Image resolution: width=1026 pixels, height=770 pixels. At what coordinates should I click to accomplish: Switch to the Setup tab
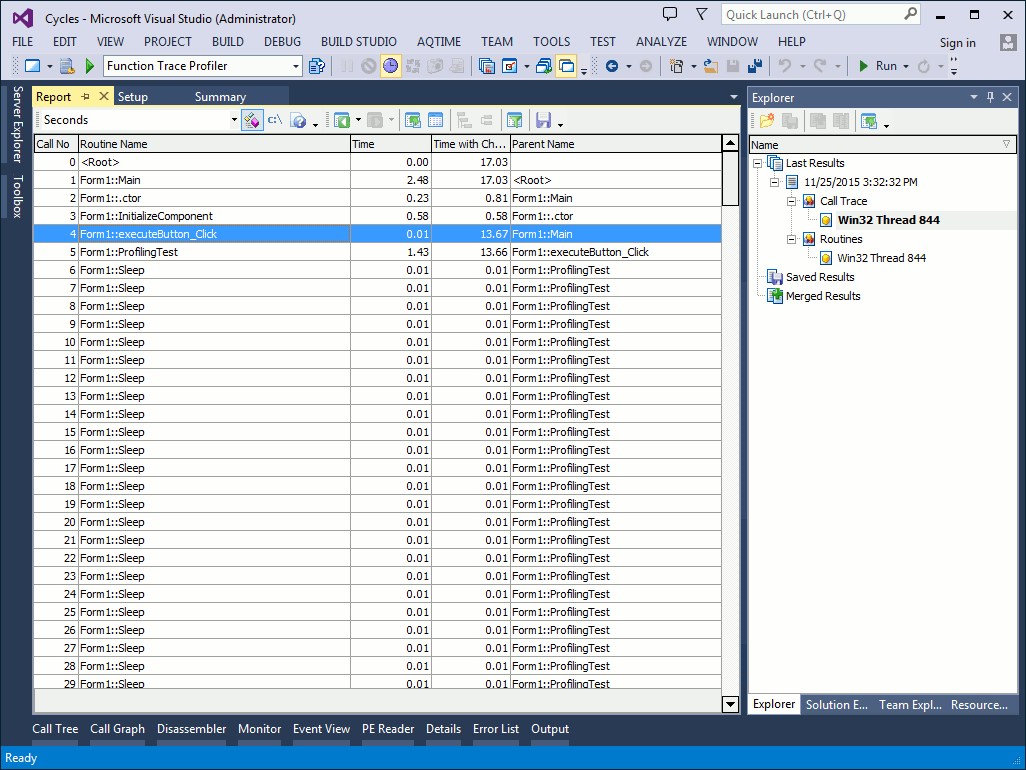[x=133, y=97]
